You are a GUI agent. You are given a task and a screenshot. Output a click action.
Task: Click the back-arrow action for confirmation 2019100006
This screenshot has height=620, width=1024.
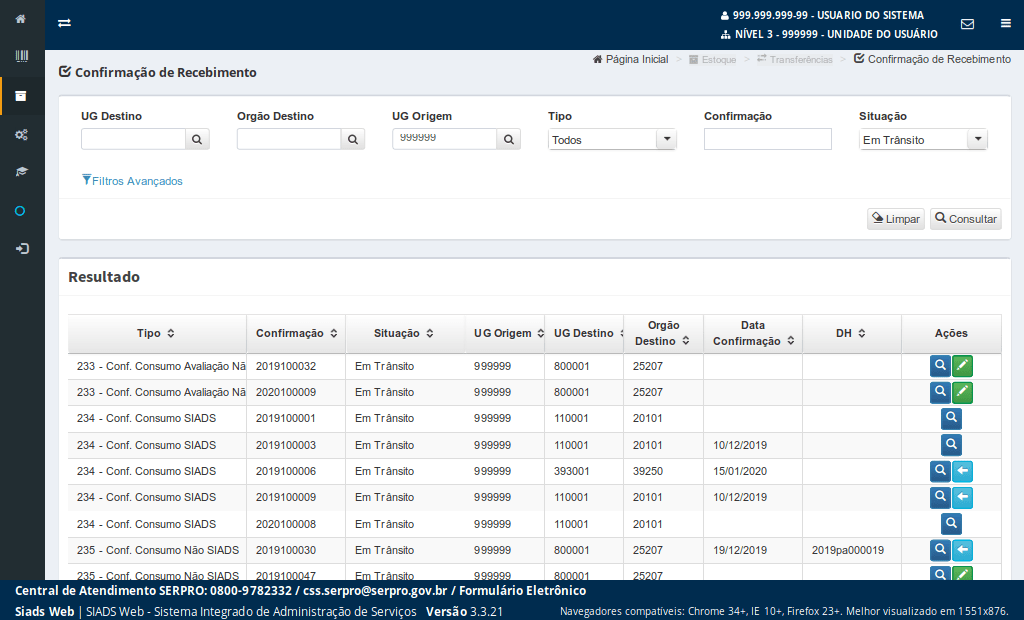pyautogui.click(x=963, y=471)
